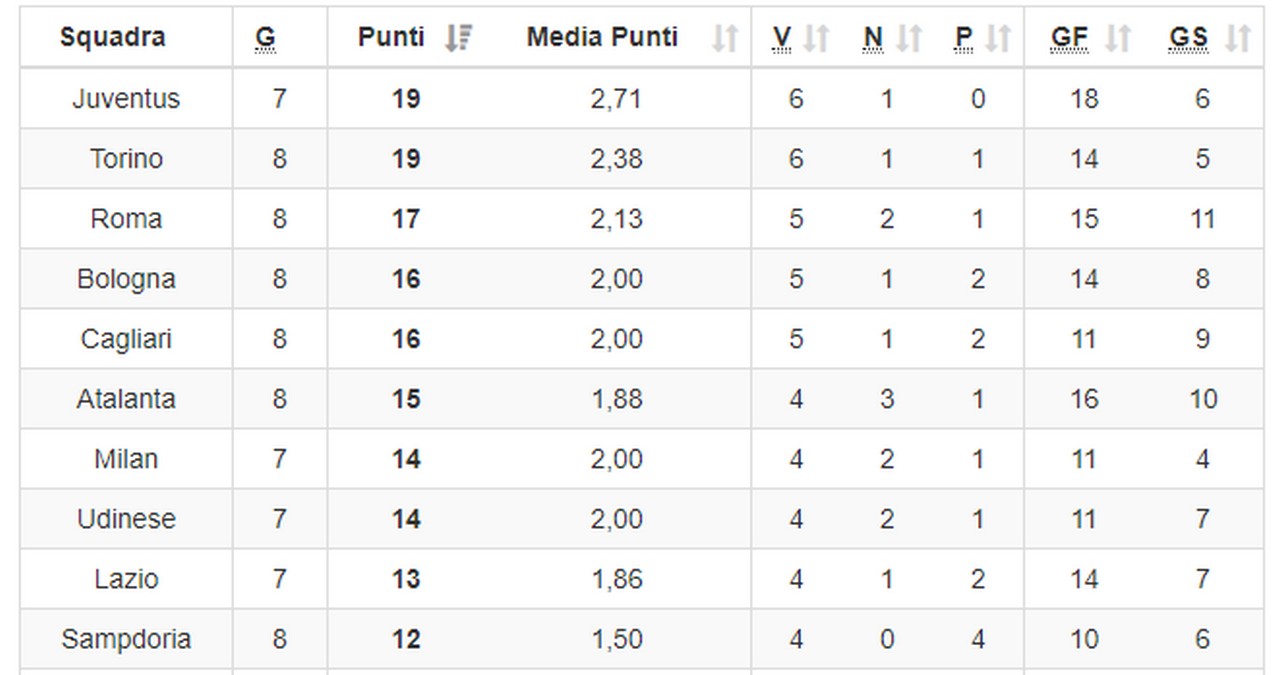1280x675 pixels.
Task: Click the Media Punti sort arrows icon
Action: [x=725, y=38]
